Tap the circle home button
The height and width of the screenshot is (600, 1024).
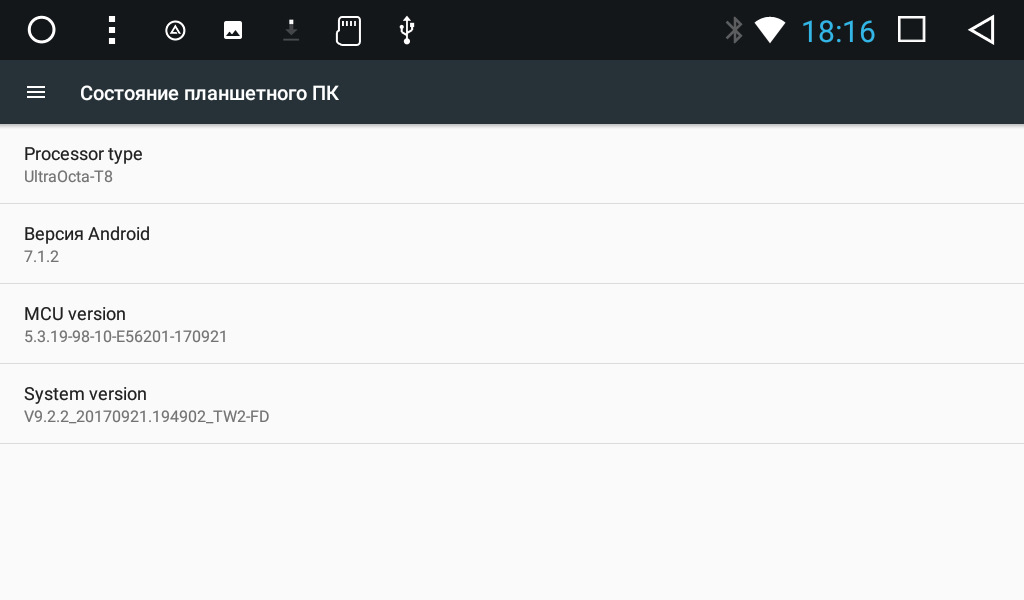pos(42,30)
